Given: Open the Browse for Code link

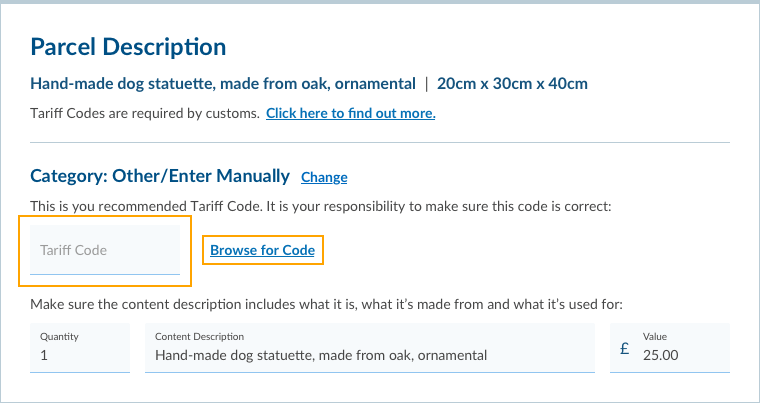Looking at the screenshot, I should tap(262, 250).
